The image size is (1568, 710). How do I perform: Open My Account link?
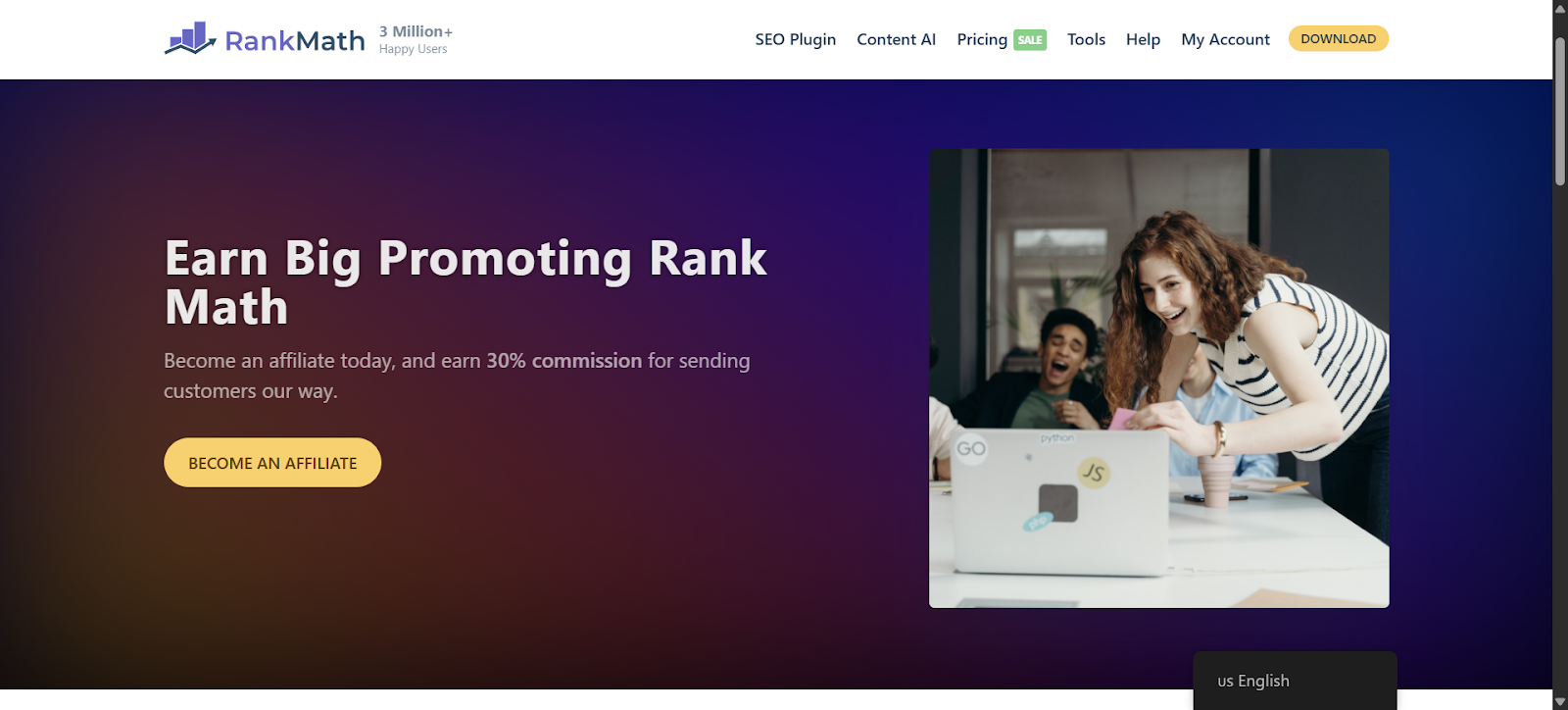point(1225,39)
